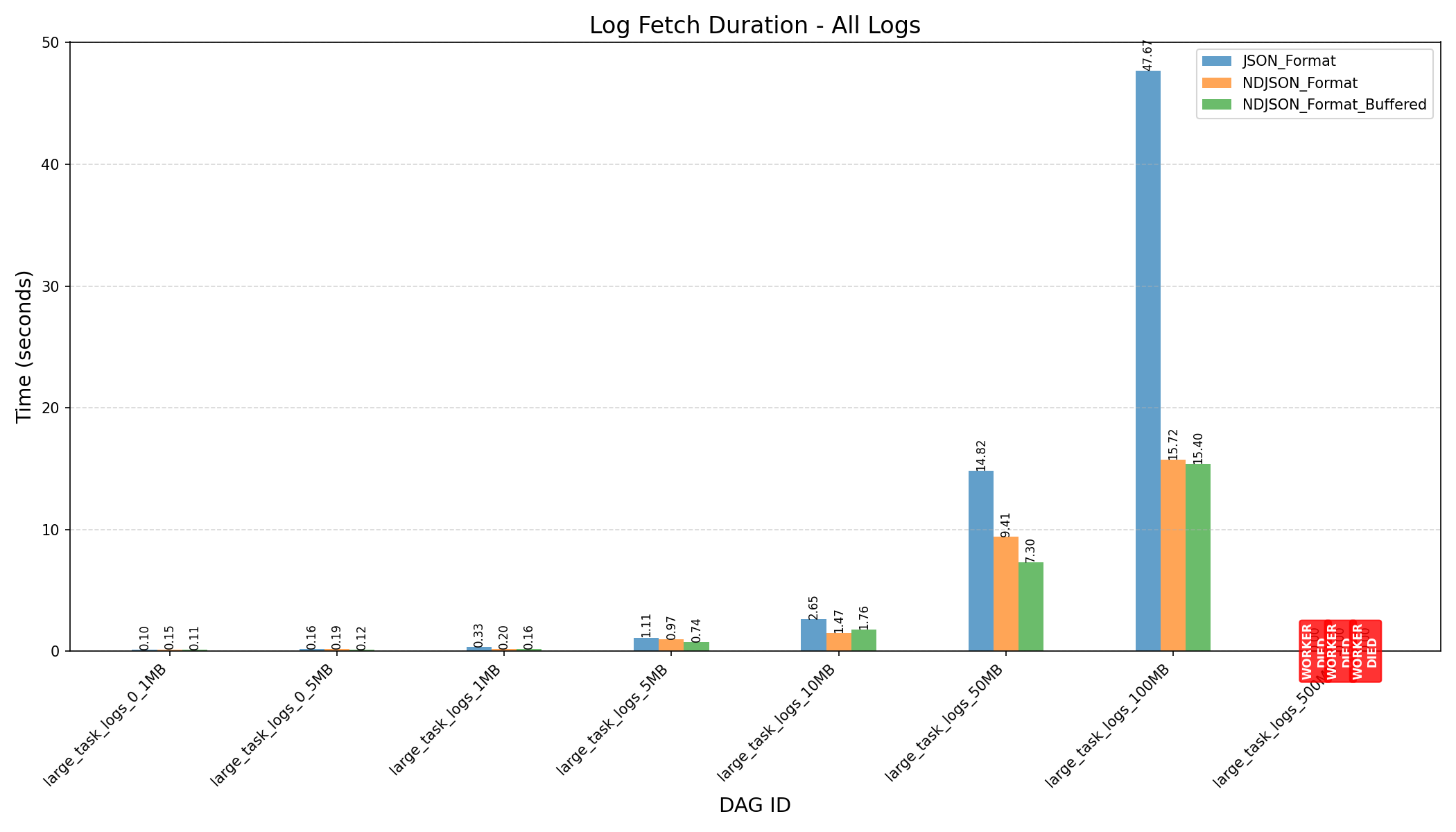Click the large_task_logs_0_1MB tick label
Viewport: 1456px width, 832px height.
pyautogui.click(x=105, y=725)
